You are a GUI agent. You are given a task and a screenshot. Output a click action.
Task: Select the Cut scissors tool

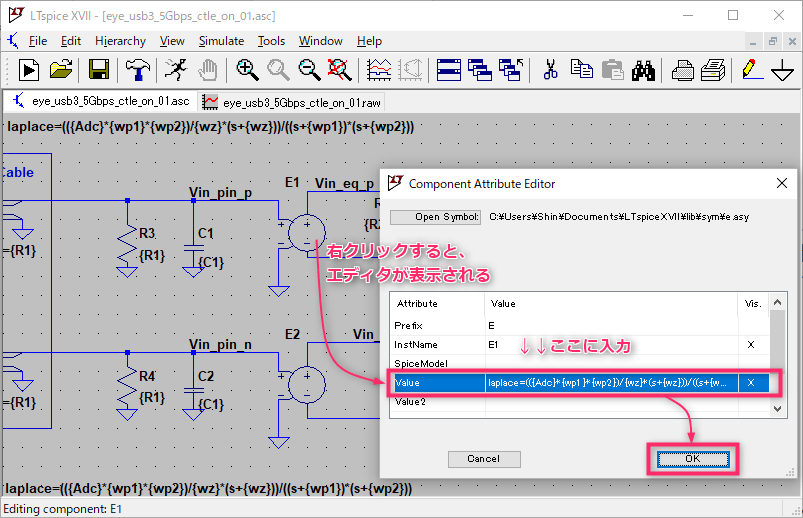pos(551,70)
